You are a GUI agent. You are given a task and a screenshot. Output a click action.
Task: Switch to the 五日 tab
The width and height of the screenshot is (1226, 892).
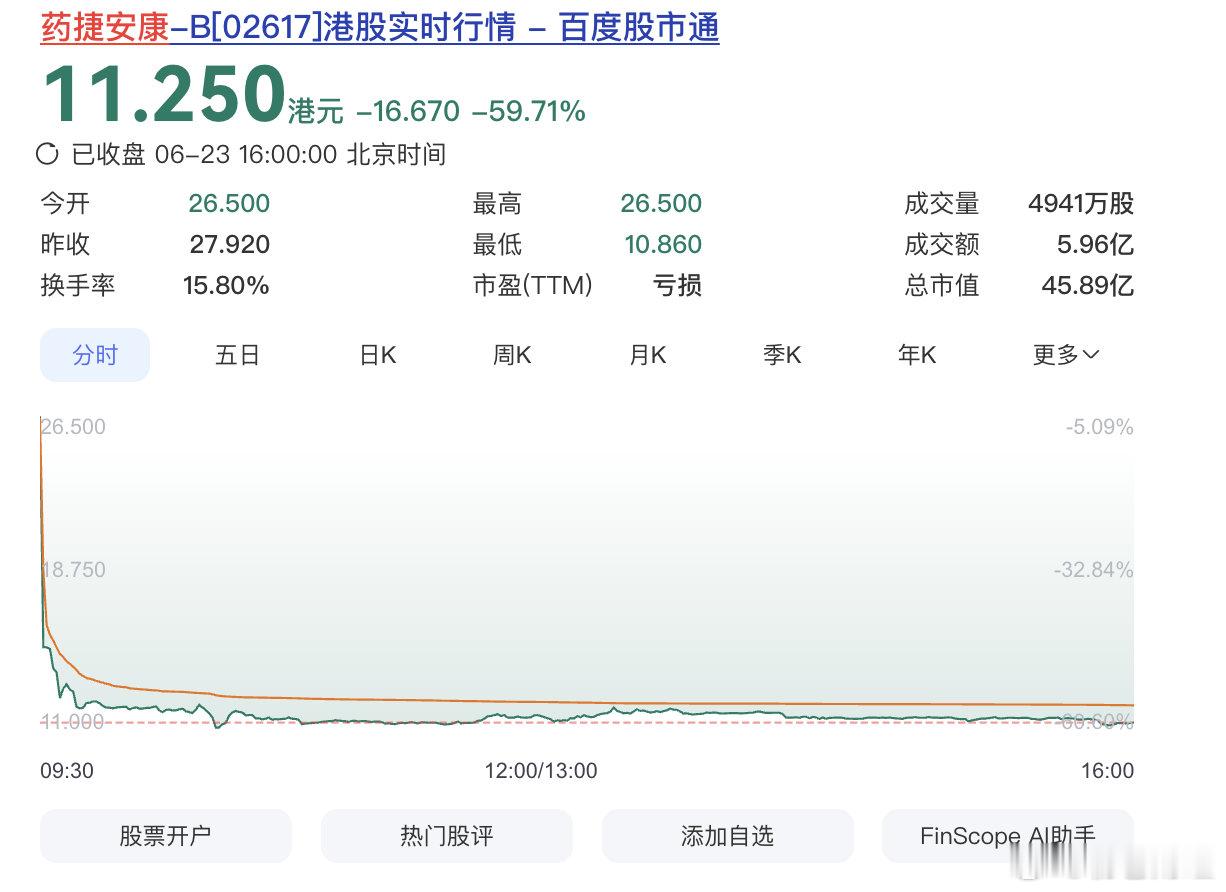[x=237, y=355]
